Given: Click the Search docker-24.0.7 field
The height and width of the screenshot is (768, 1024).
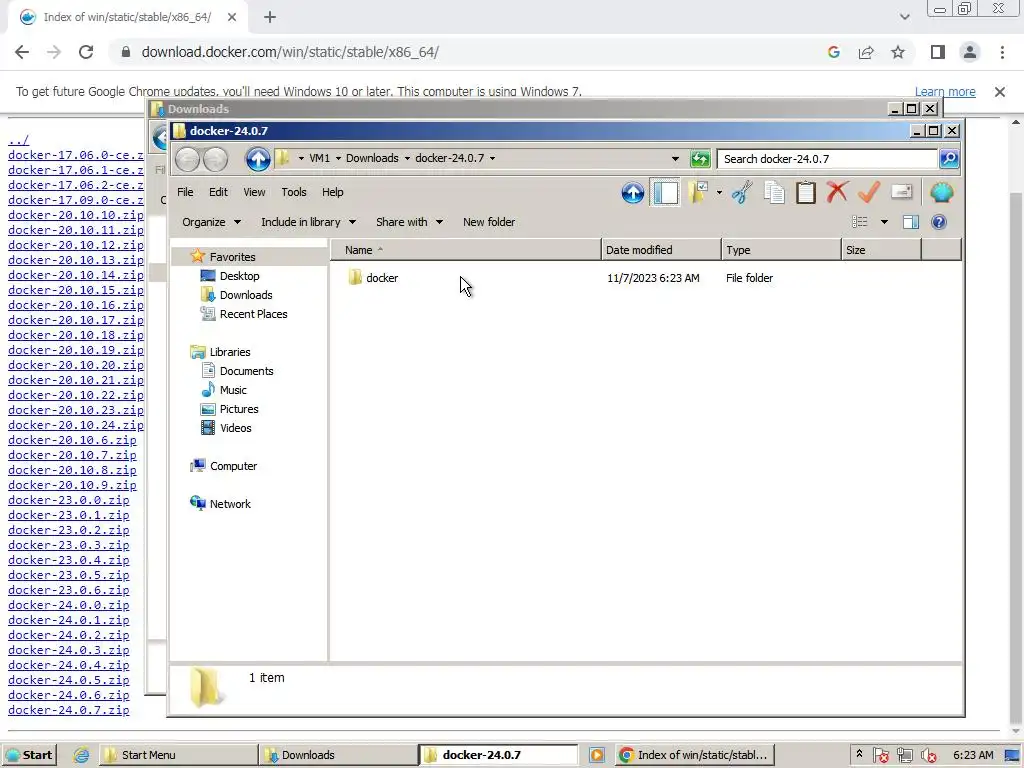Looking at the screenshot, I should click(x=827, y=159).
